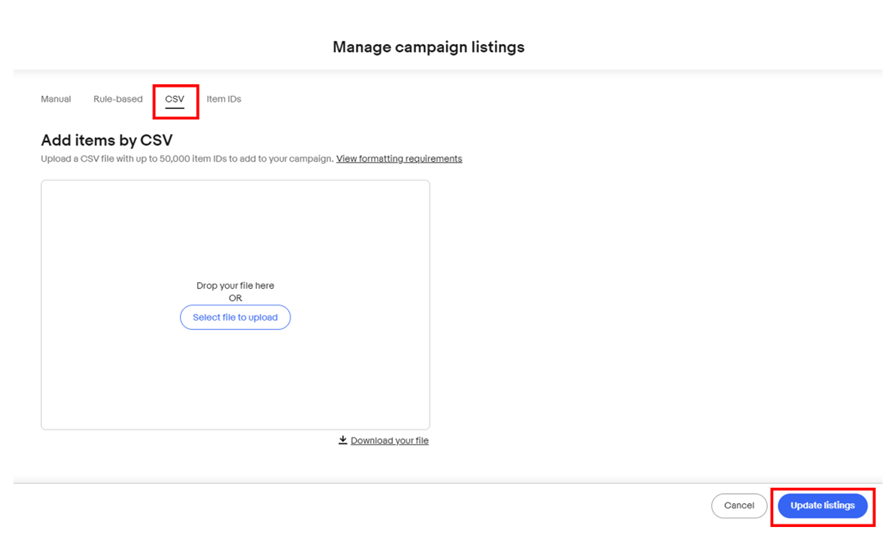Click the Drop your file here text

[x=235, y=286]
